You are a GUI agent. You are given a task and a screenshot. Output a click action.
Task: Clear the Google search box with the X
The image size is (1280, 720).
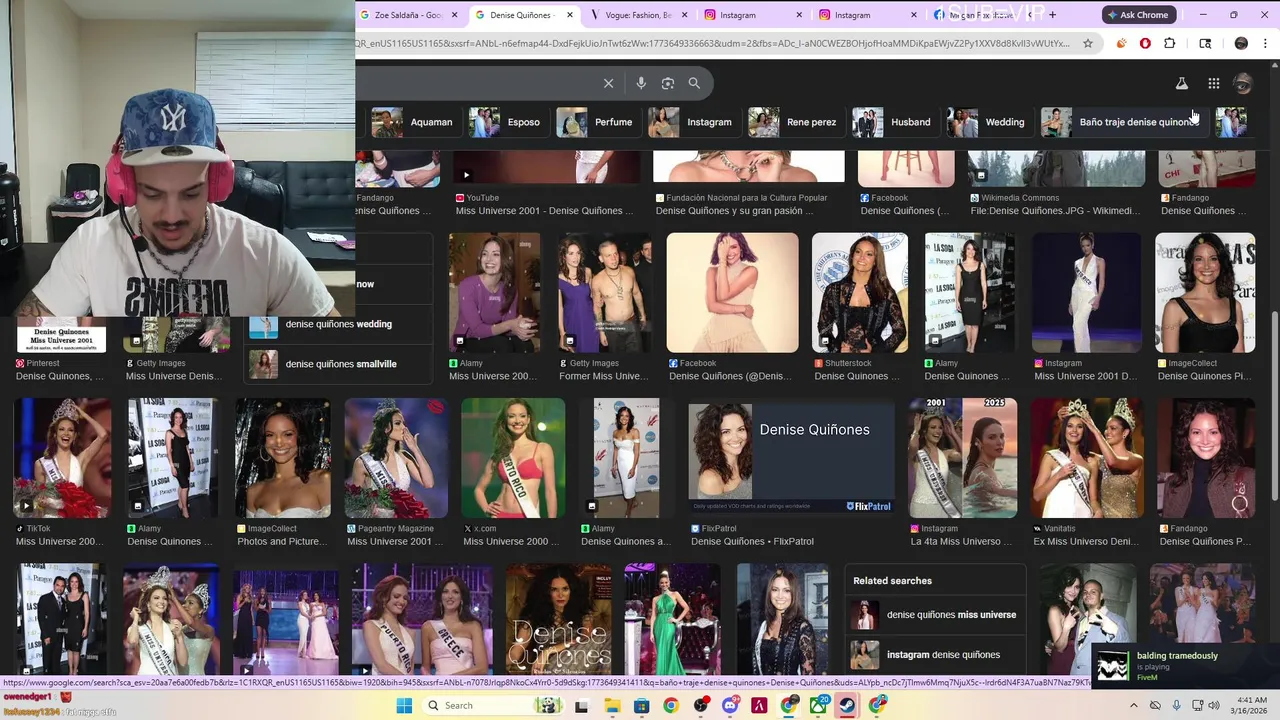(608, 83)
